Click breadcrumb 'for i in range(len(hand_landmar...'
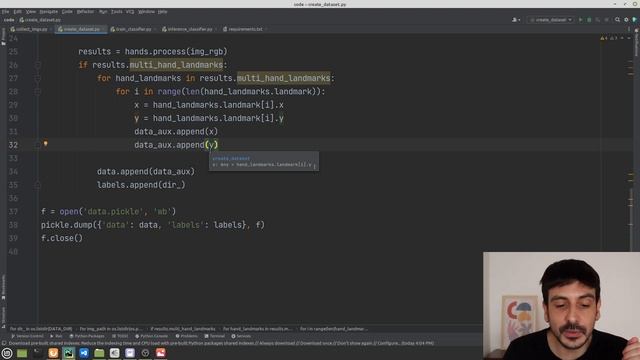This screenshot has width=640, height=360. point(334,329)
